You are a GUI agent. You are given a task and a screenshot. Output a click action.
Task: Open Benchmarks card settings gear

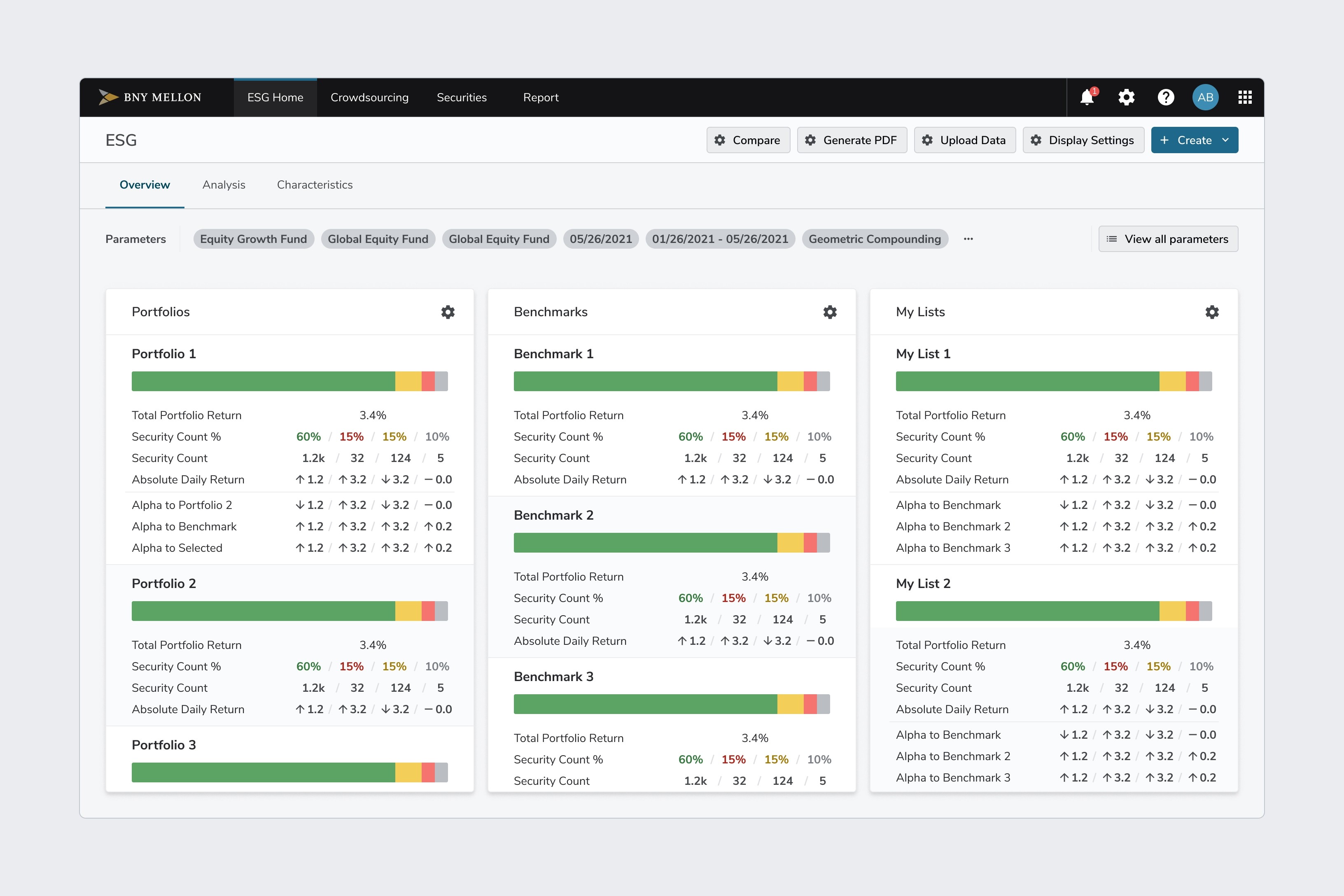tap(830, 312)
